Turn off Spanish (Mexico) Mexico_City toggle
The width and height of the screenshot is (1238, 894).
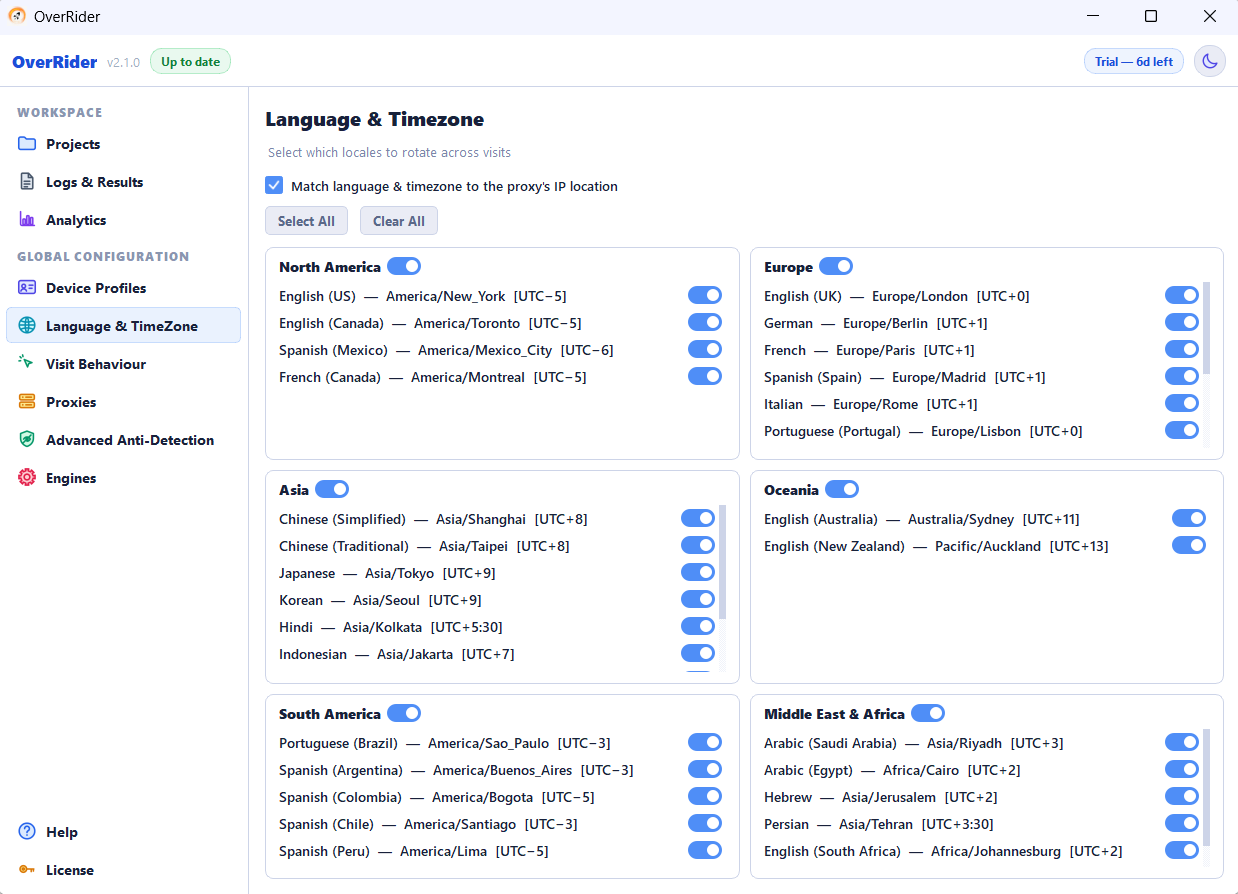705,349
